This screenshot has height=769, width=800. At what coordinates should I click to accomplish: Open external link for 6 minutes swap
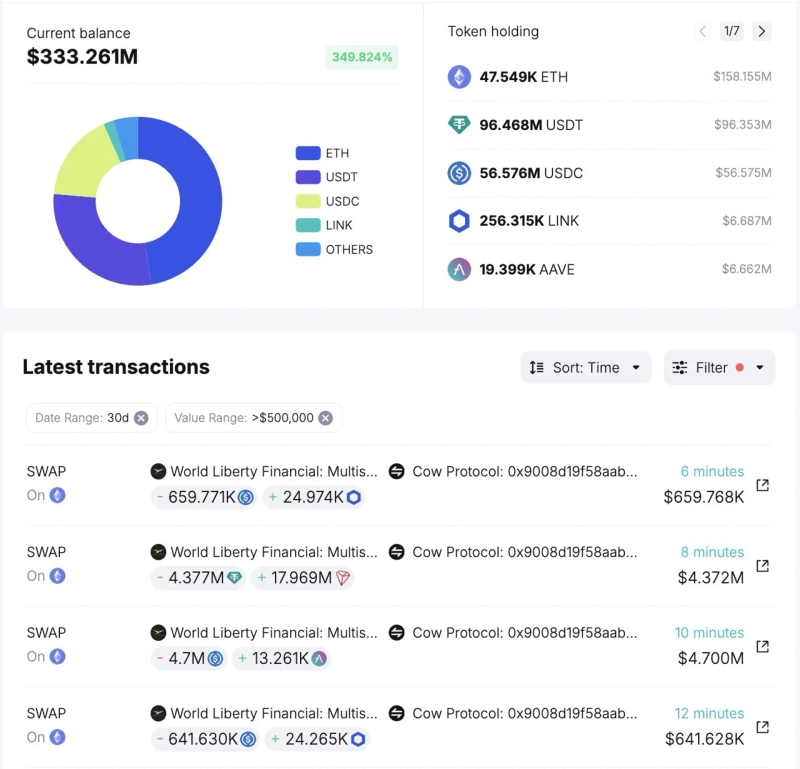762,485
